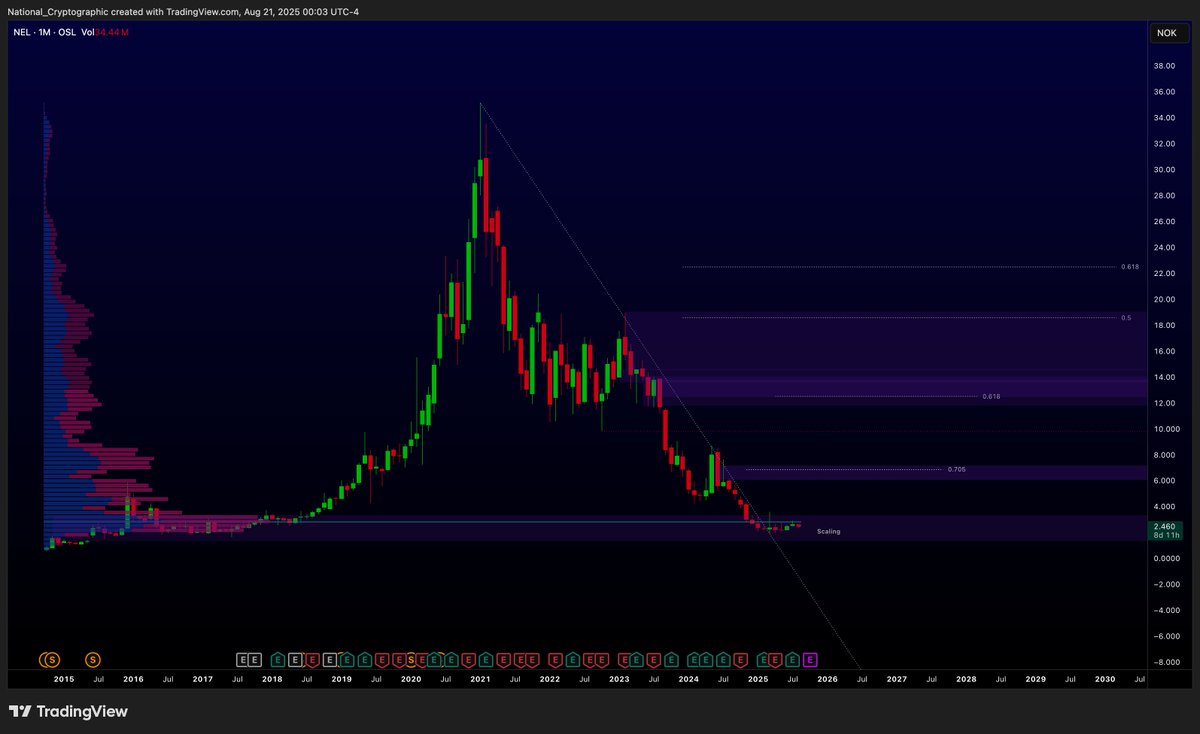
Task: Click the 2015 time axis label
Action: (64, 679)
